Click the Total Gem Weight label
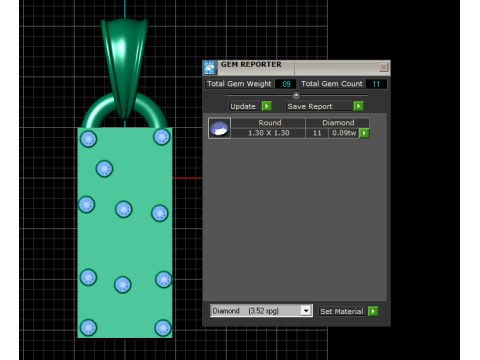Image resolution: width=480 pixels, height=360 pixels. click(x=239, y=84)
